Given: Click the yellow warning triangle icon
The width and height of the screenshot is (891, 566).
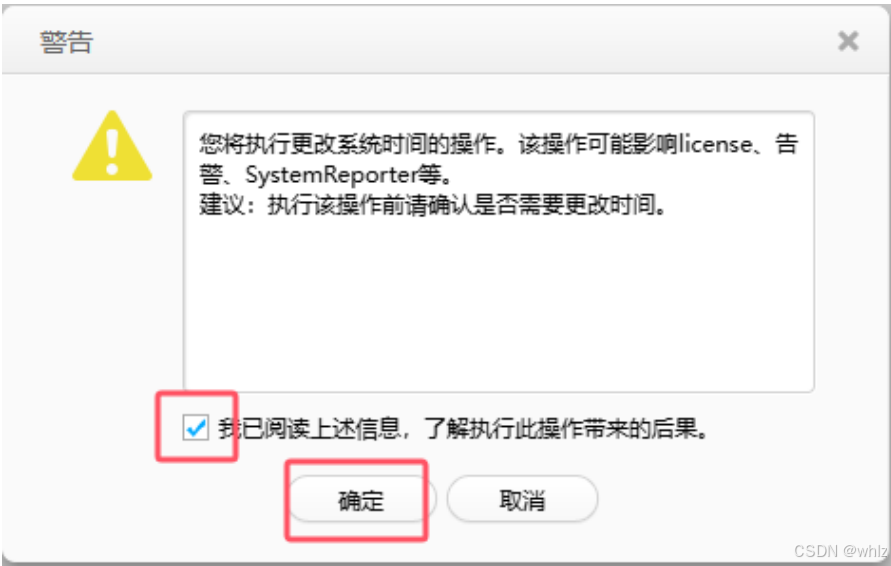Looking at the screenshot, I should [x=112, y=147].
